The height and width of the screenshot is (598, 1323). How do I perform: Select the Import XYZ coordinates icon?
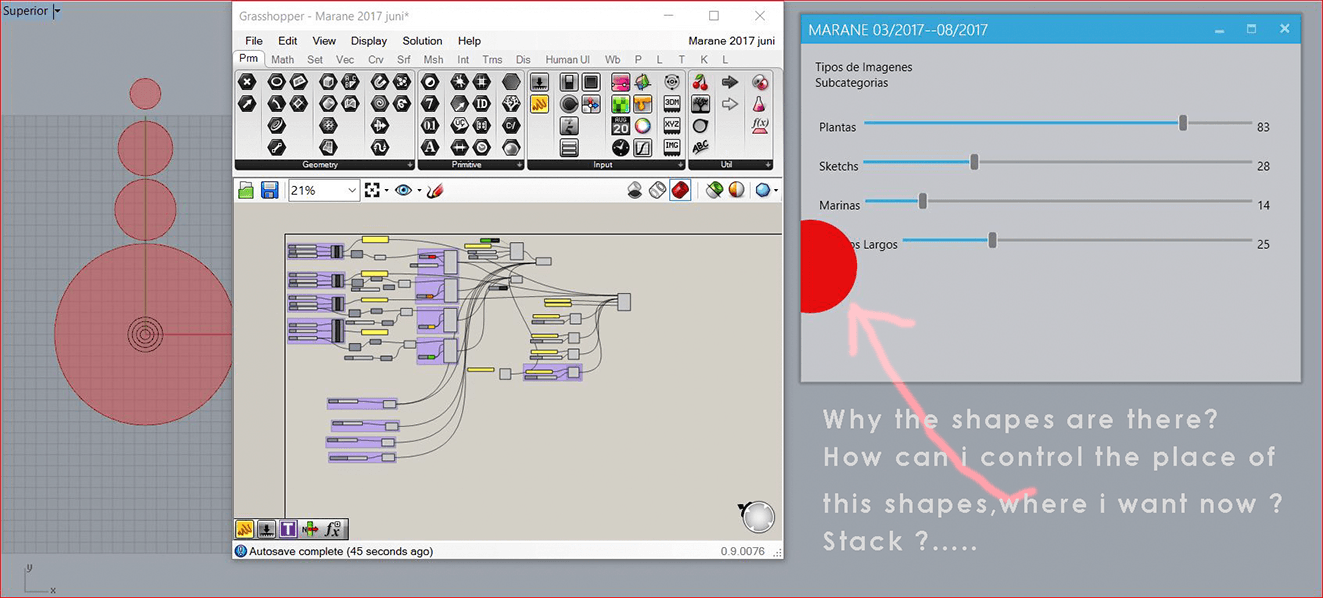(672, 126)
